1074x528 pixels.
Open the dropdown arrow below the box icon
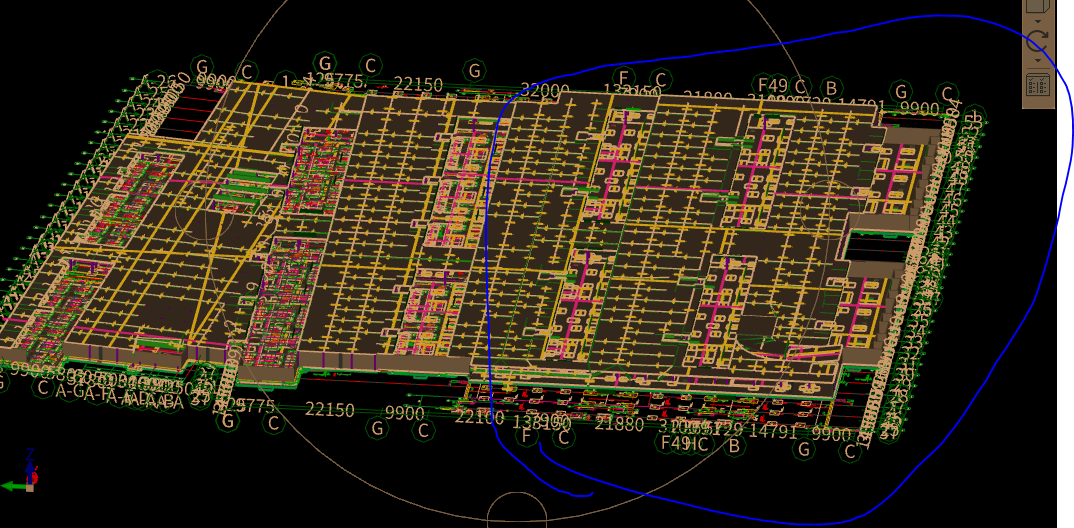(1038, 21)
